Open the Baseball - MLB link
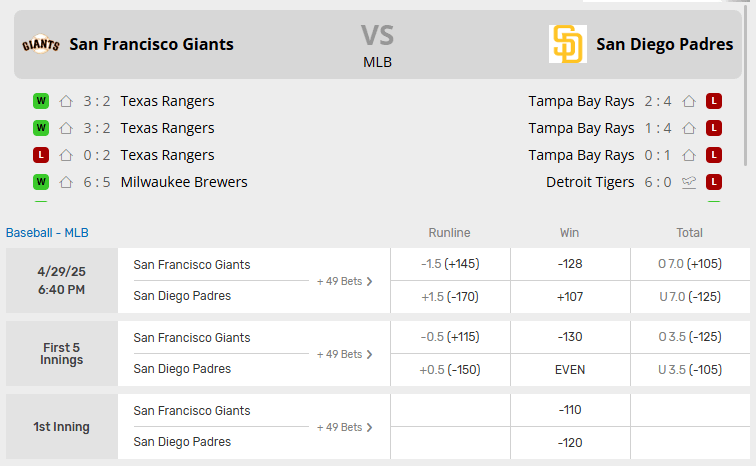Screen dimensions: 756x466 coord(47,233)
